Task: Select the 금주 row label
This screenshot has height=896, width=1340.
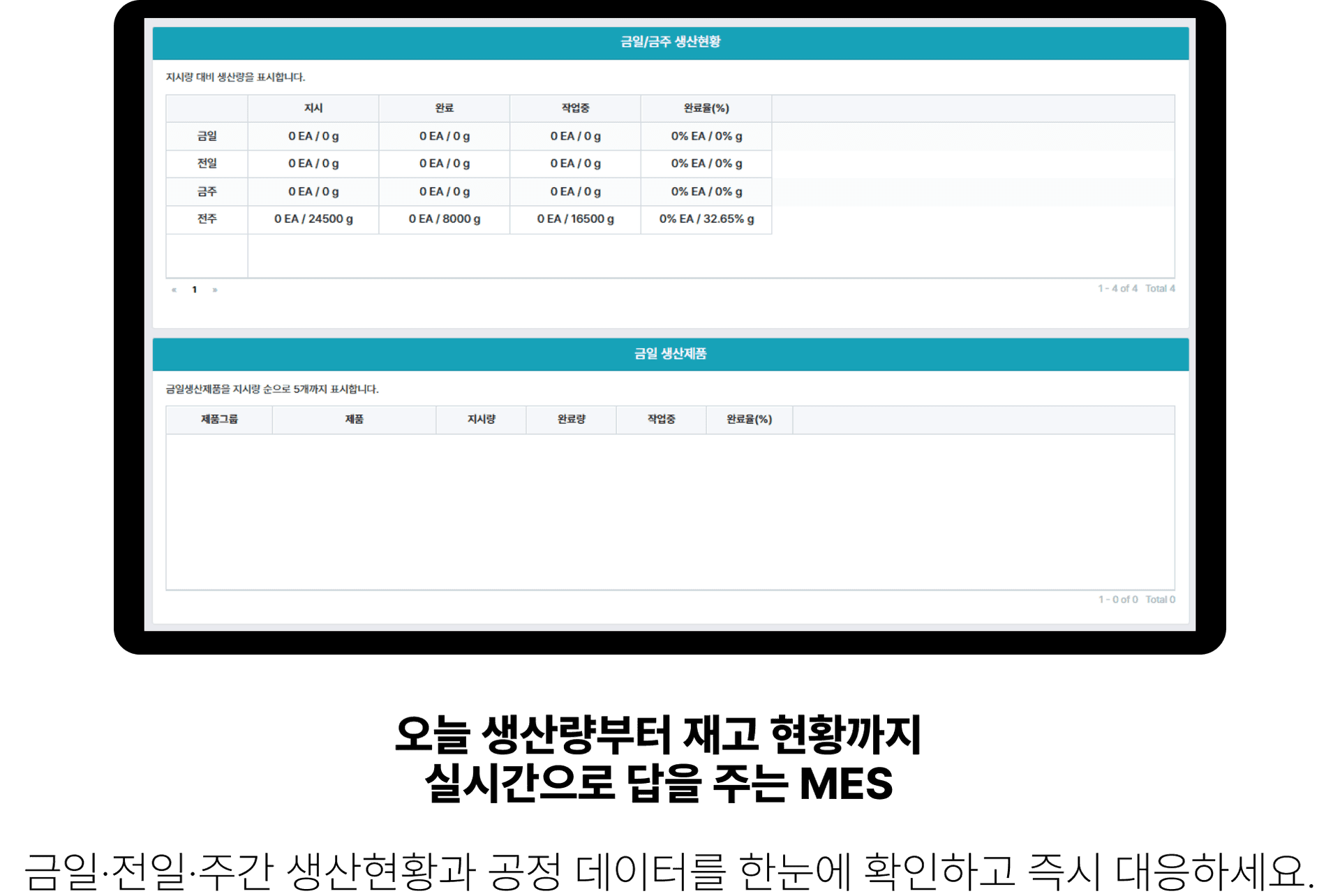Action: pyautogui.click(x=207, y=191)
